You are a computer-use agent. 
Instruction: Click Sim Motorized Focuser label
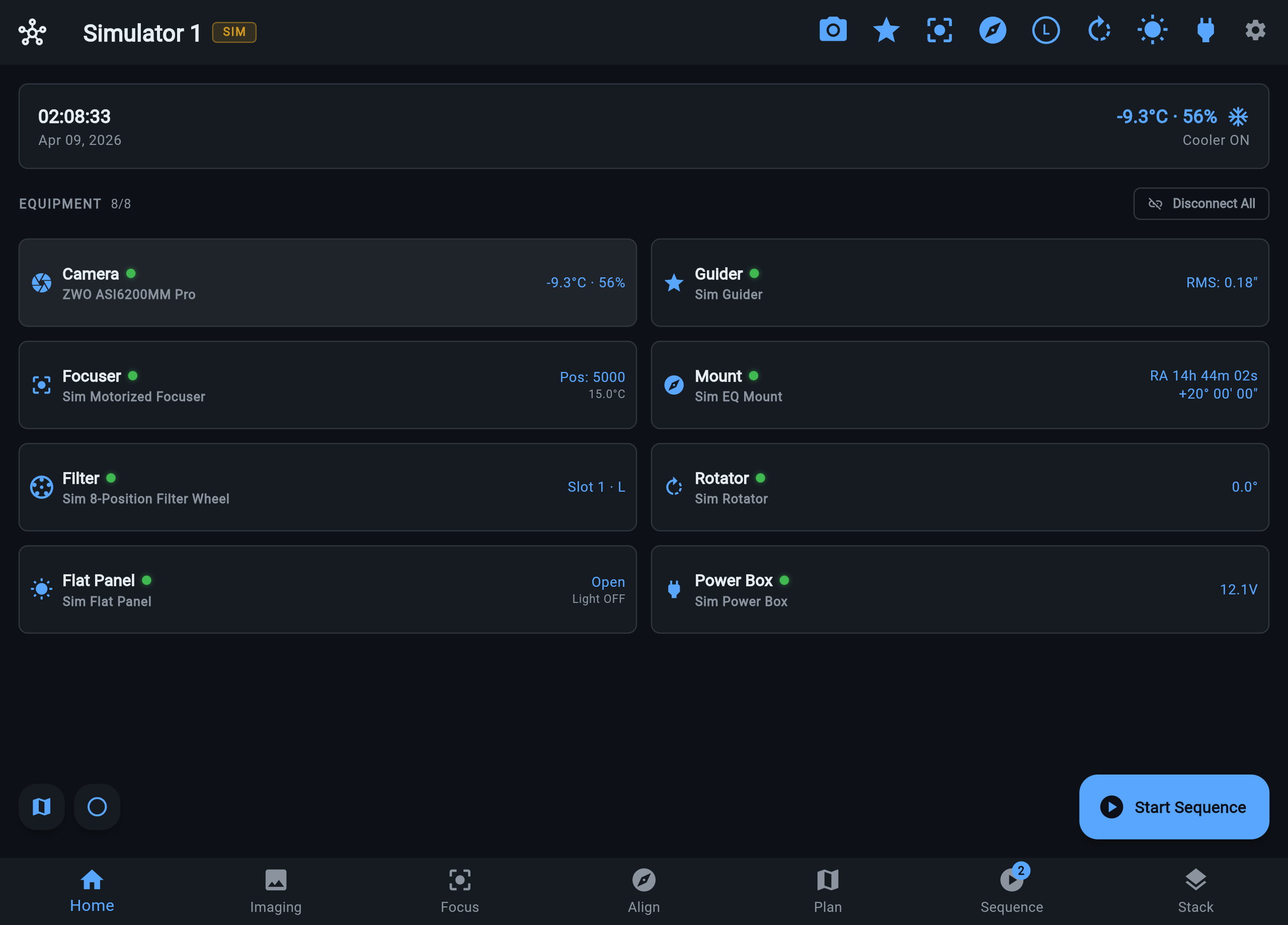pyautogui.click(x=134, y=396)
